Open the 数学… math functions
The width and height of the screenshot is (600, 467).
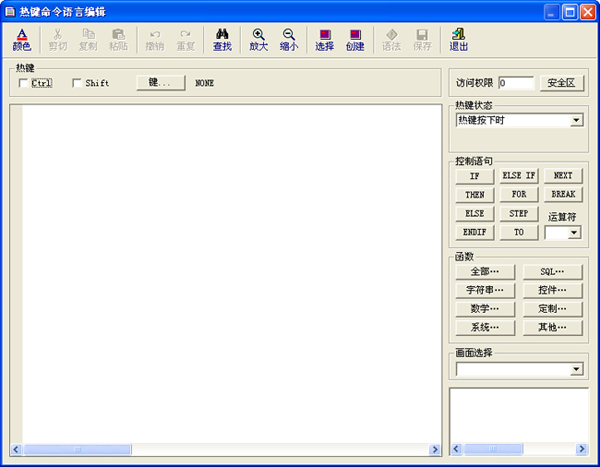click(485, 309)
